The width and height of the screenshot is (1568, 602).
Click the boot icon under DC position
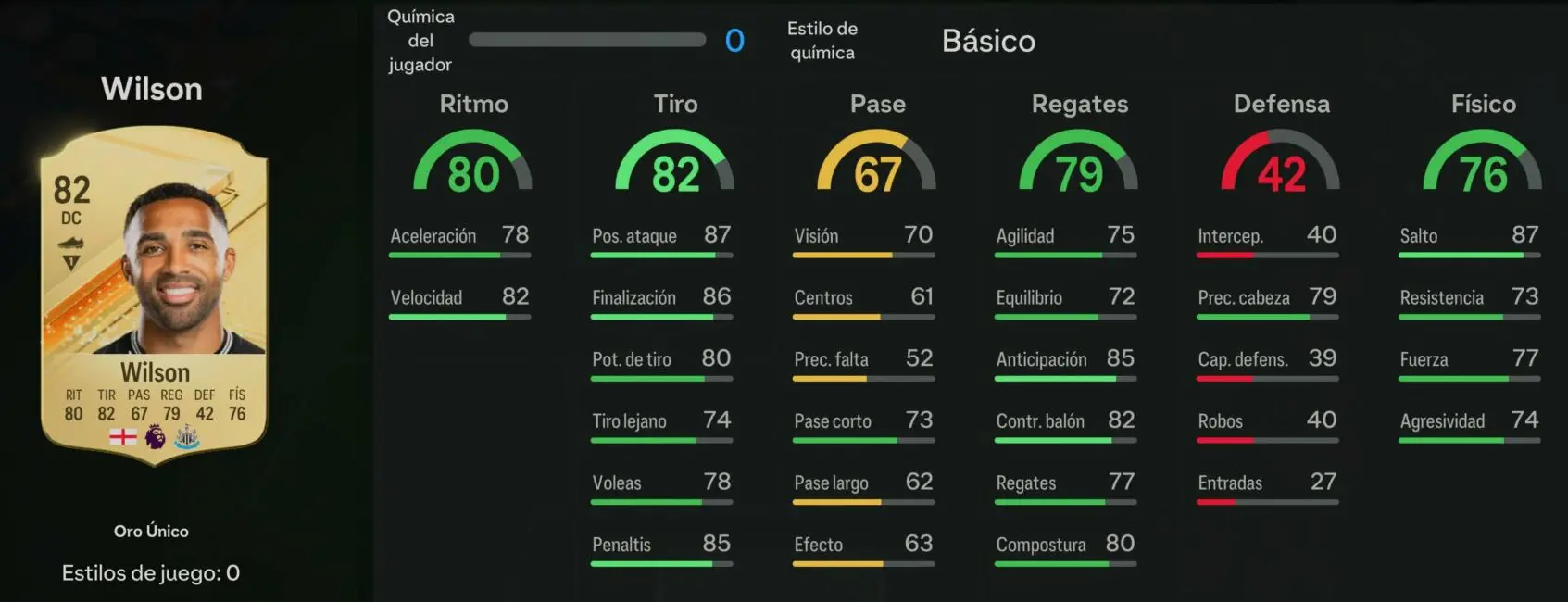coord(71,244)
